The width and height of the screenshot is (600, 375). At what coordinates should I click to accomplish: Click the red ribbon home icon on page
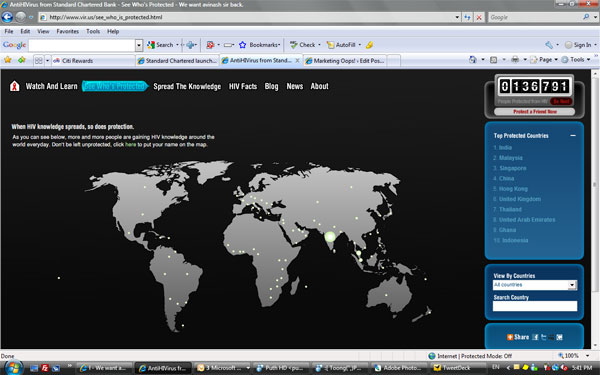click(x=15, y=86)
